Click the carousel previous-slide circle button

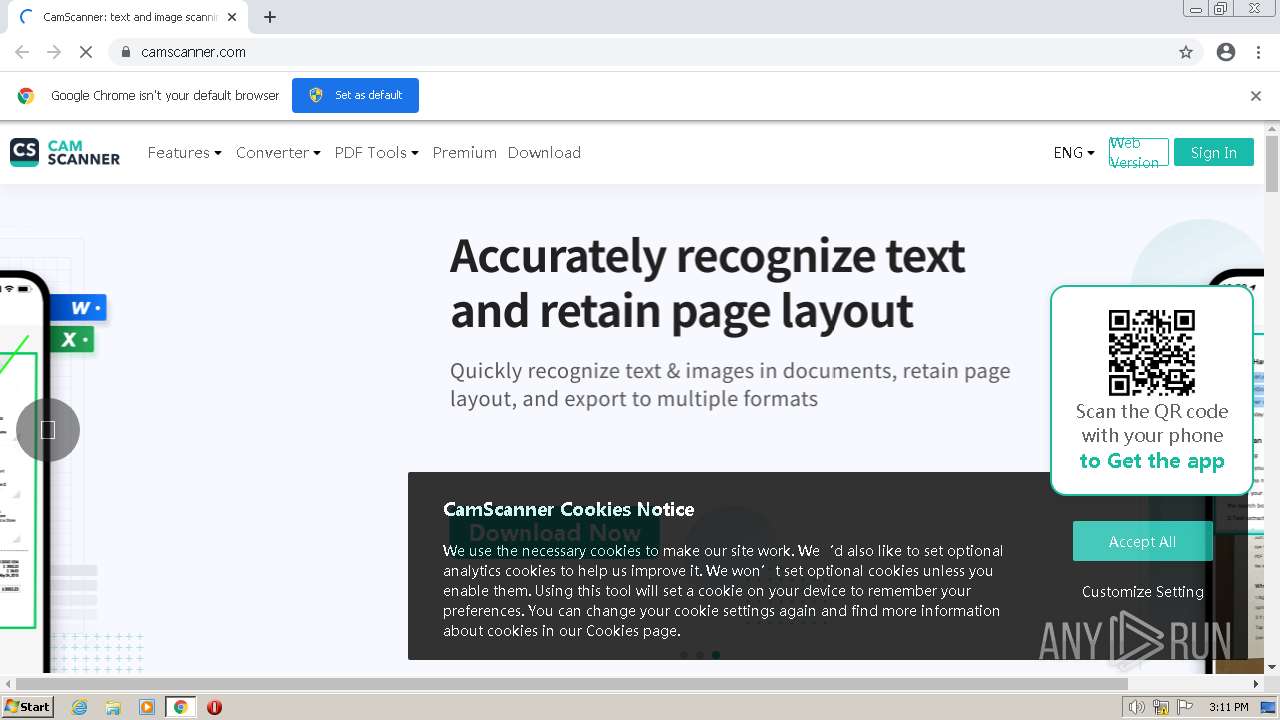pos(47,430)
